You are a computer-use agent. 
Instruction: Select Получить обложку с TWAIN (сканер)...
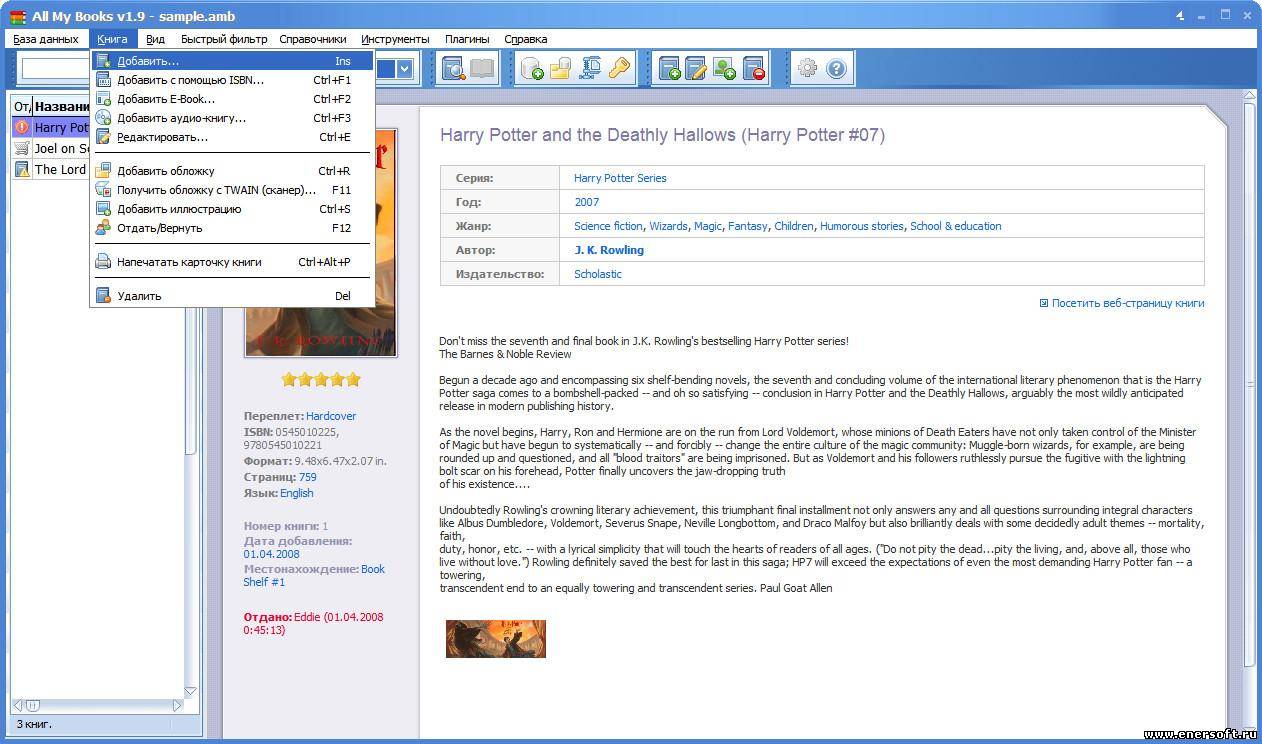(232, 190)
